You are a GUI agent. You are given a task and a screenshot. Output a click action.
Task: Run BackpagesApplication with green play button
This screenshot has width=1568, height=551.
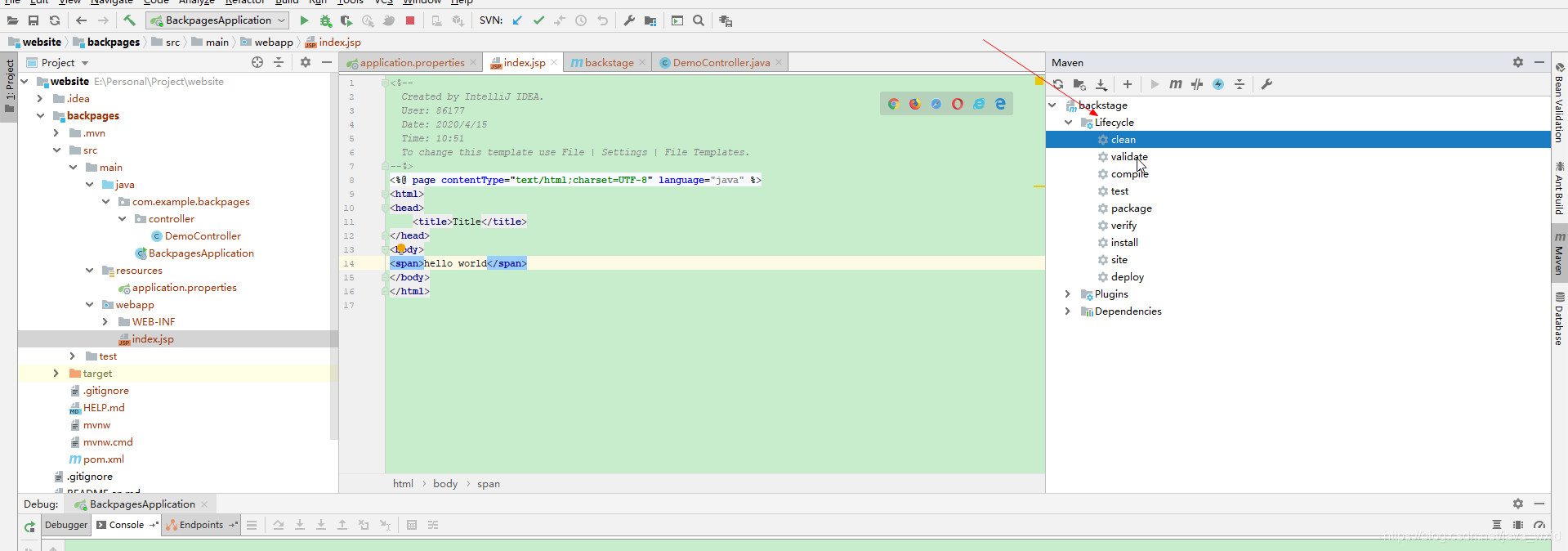click(304, 20)
